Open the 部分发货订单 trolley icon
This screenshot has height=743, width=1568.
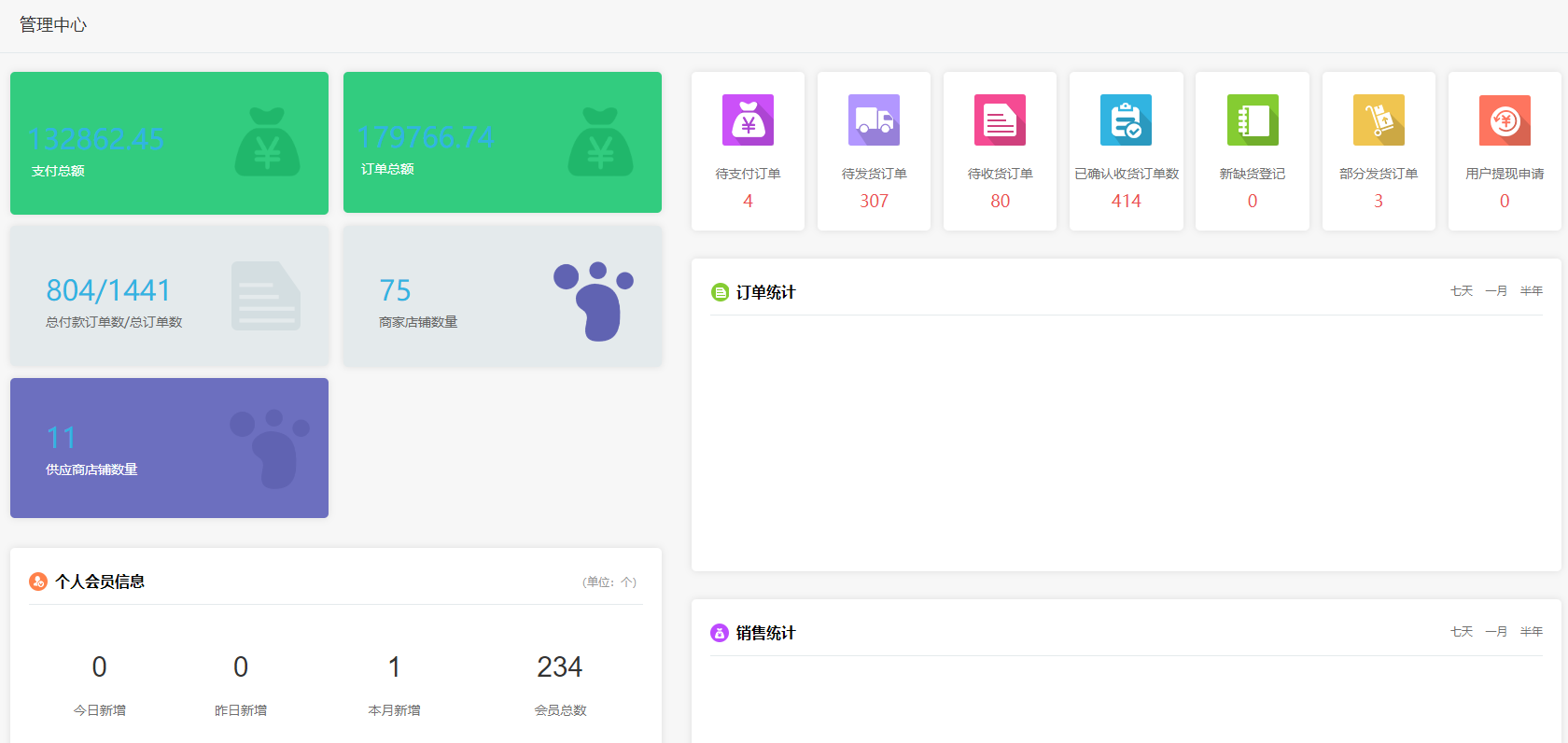[x=1379, y=119]
